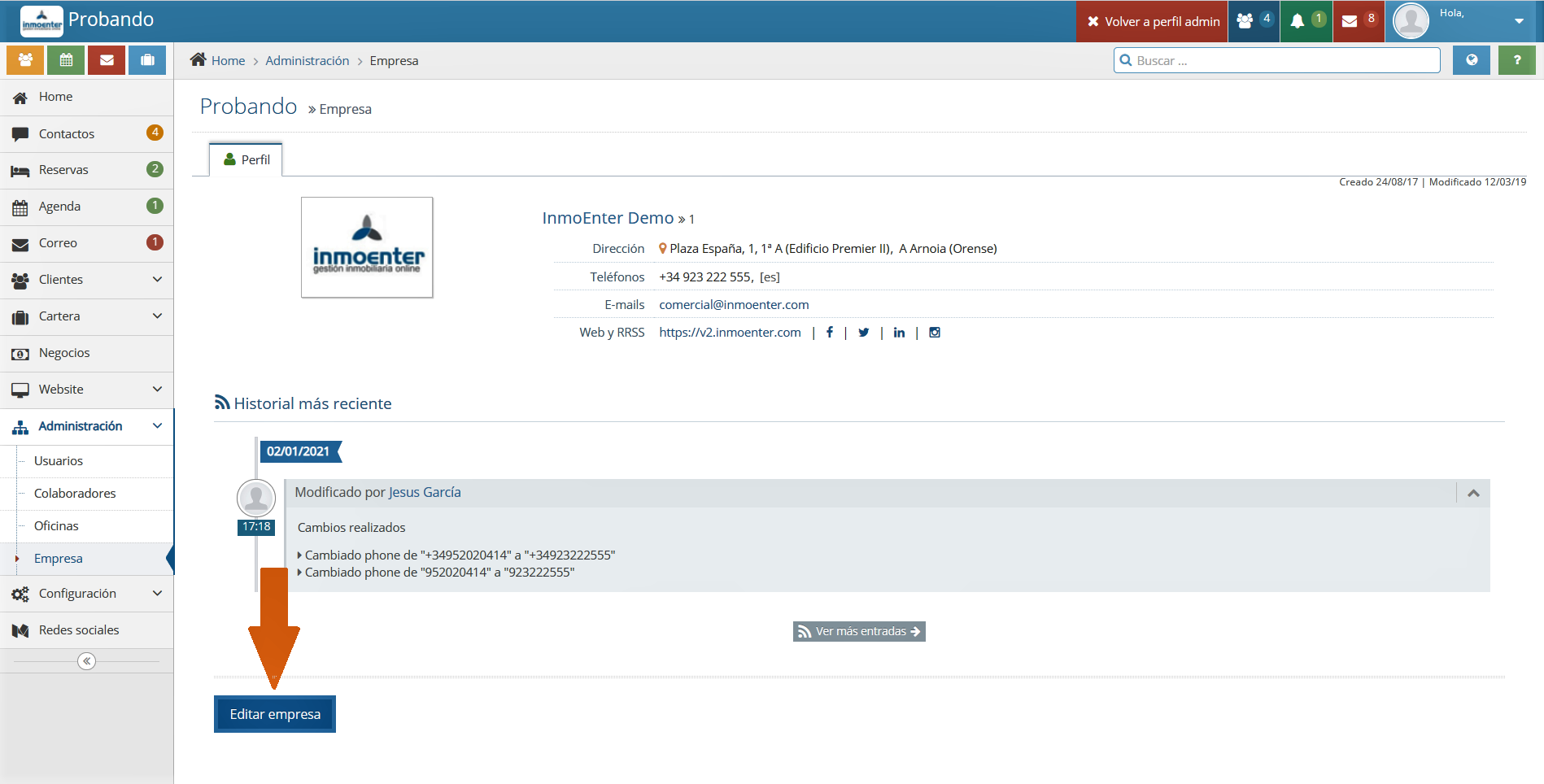Click Ver más entradas button
The height and width of the screenshot is (784, 1544).
859,631
